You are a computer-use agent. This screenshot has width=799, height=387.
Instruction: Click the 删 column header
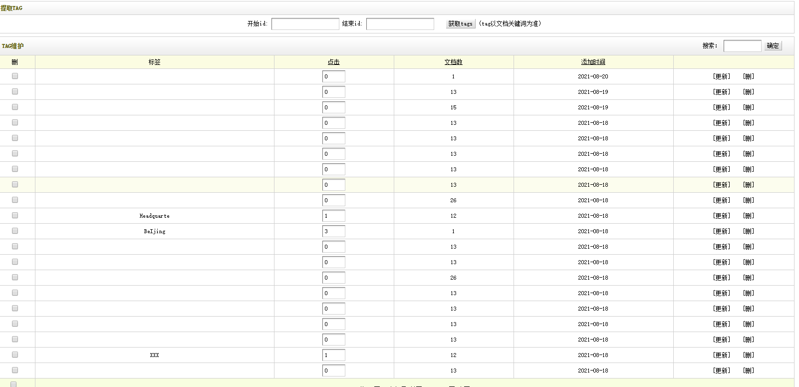tap(15, 62)
